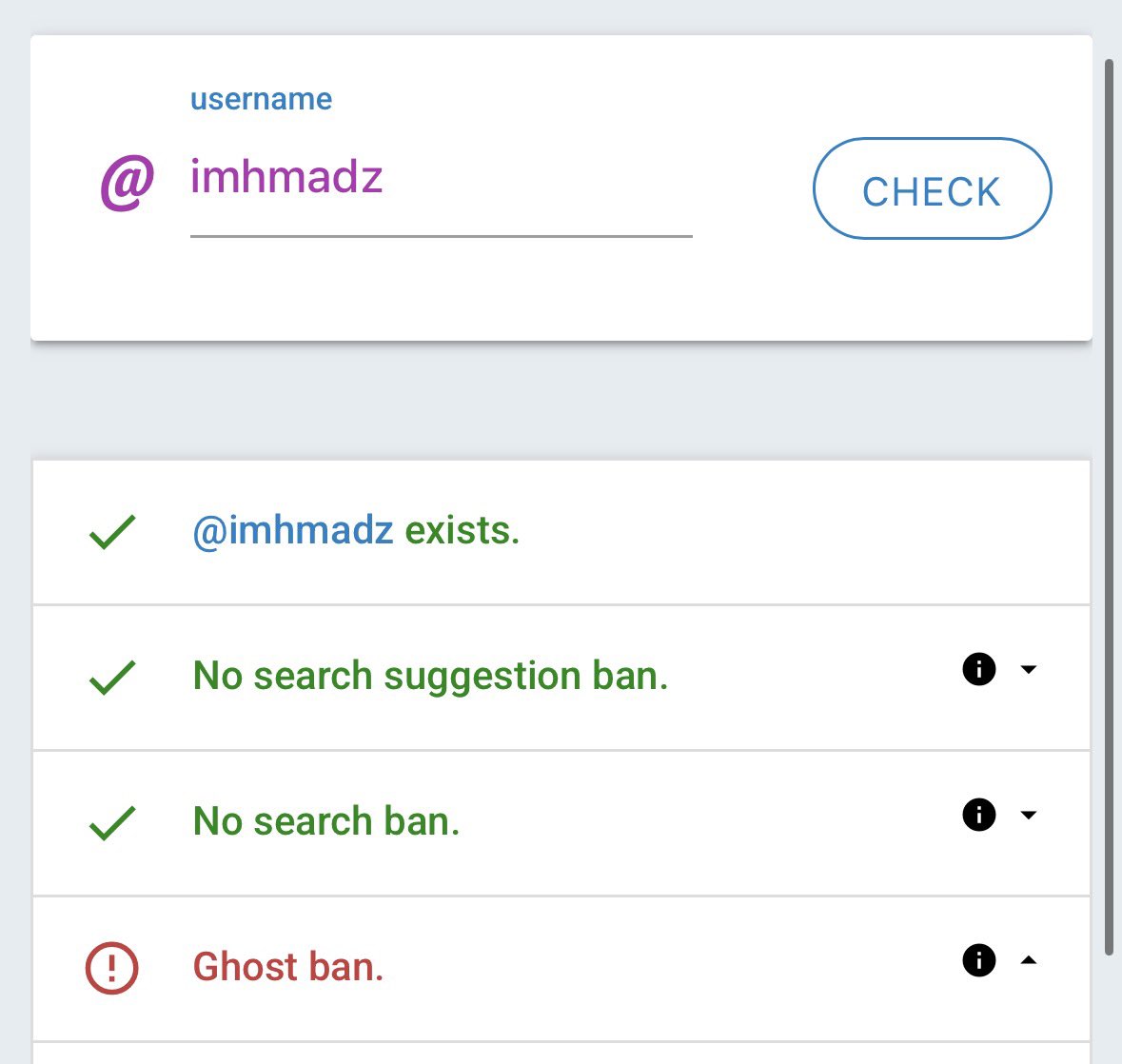Click the word 'exists.' in first result

click(463, 531)
